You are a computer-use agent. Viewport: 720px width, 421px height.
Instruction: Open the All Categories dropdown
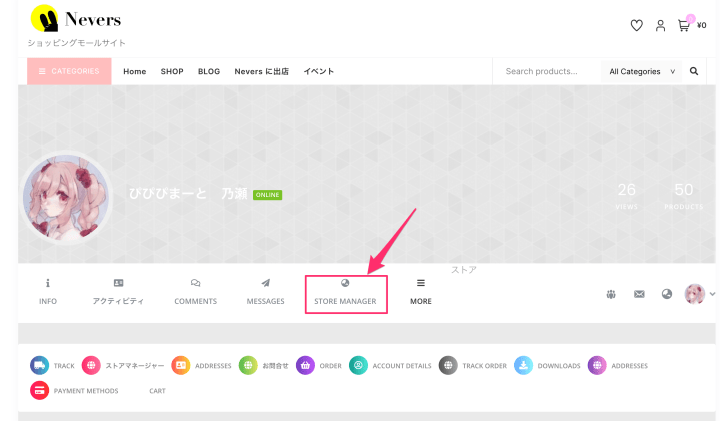(641, 71)
